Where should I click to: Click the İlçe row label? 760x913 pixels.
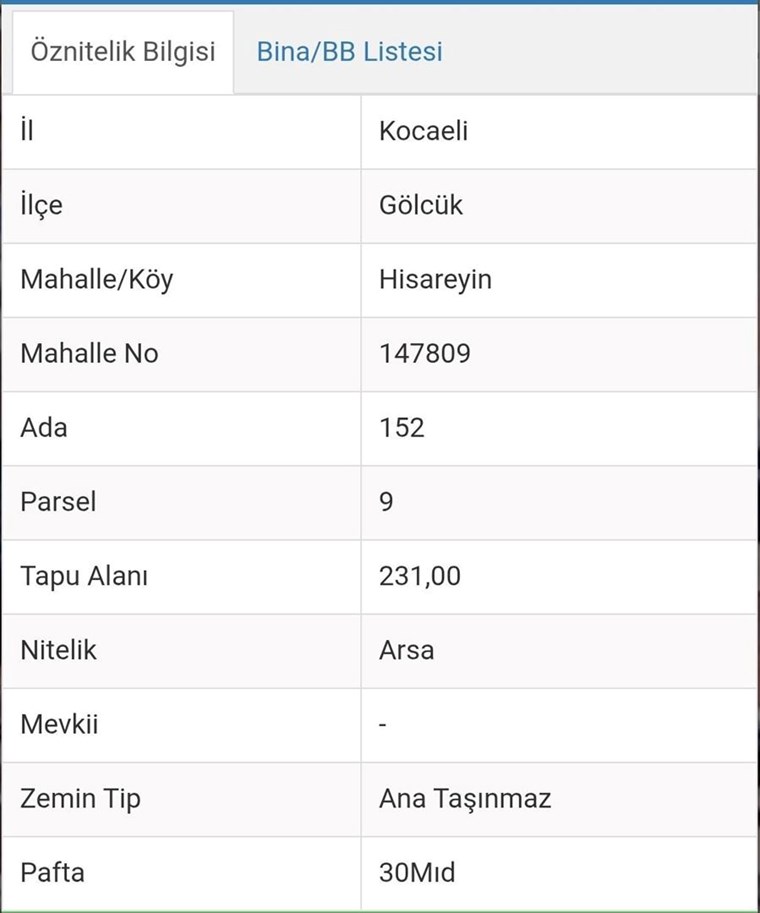pos(41,205)
